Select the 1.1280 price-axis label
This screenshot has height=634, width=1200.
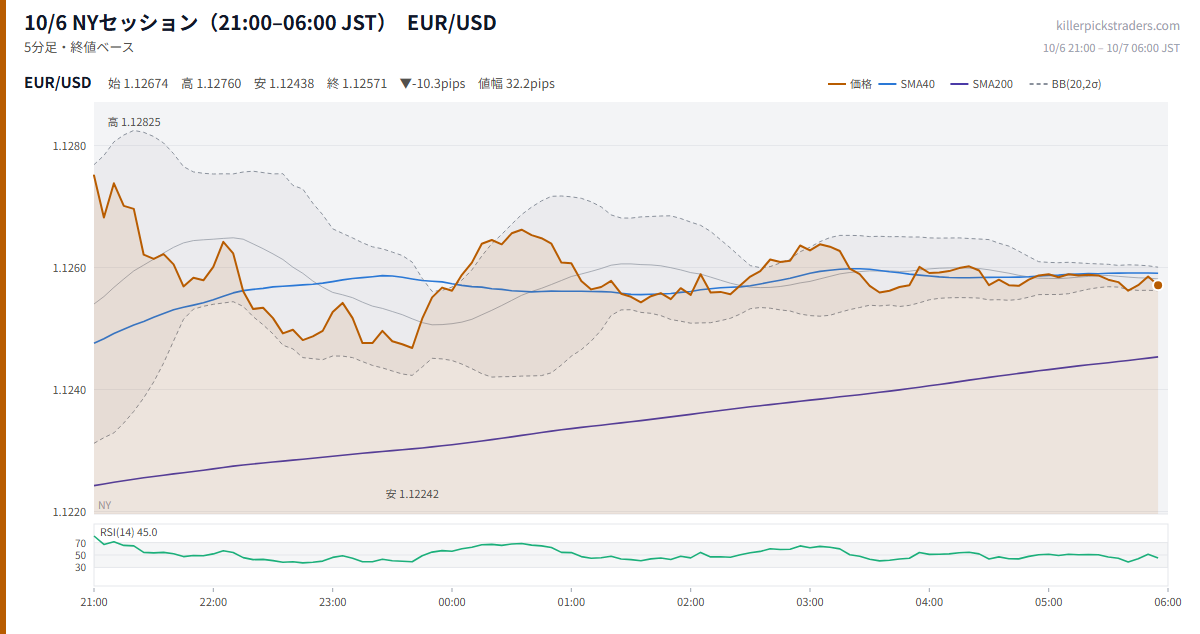click(x=70, y=146)
